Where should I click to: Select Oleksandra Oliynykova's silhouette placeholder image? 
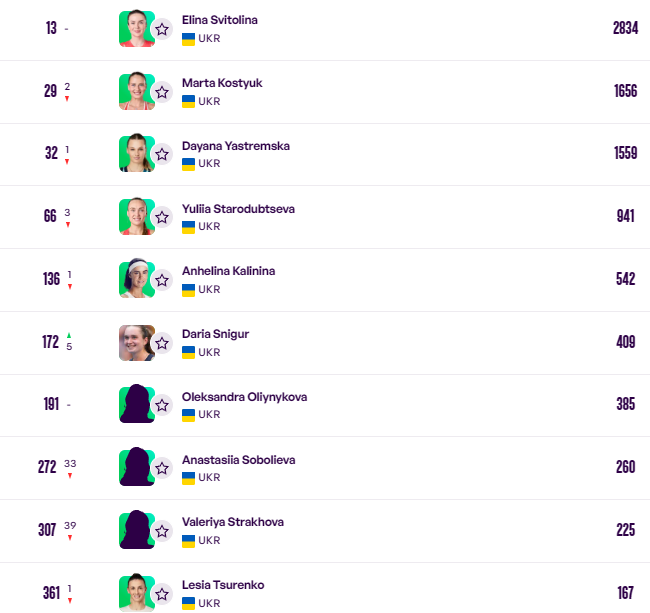pos(137,403)
